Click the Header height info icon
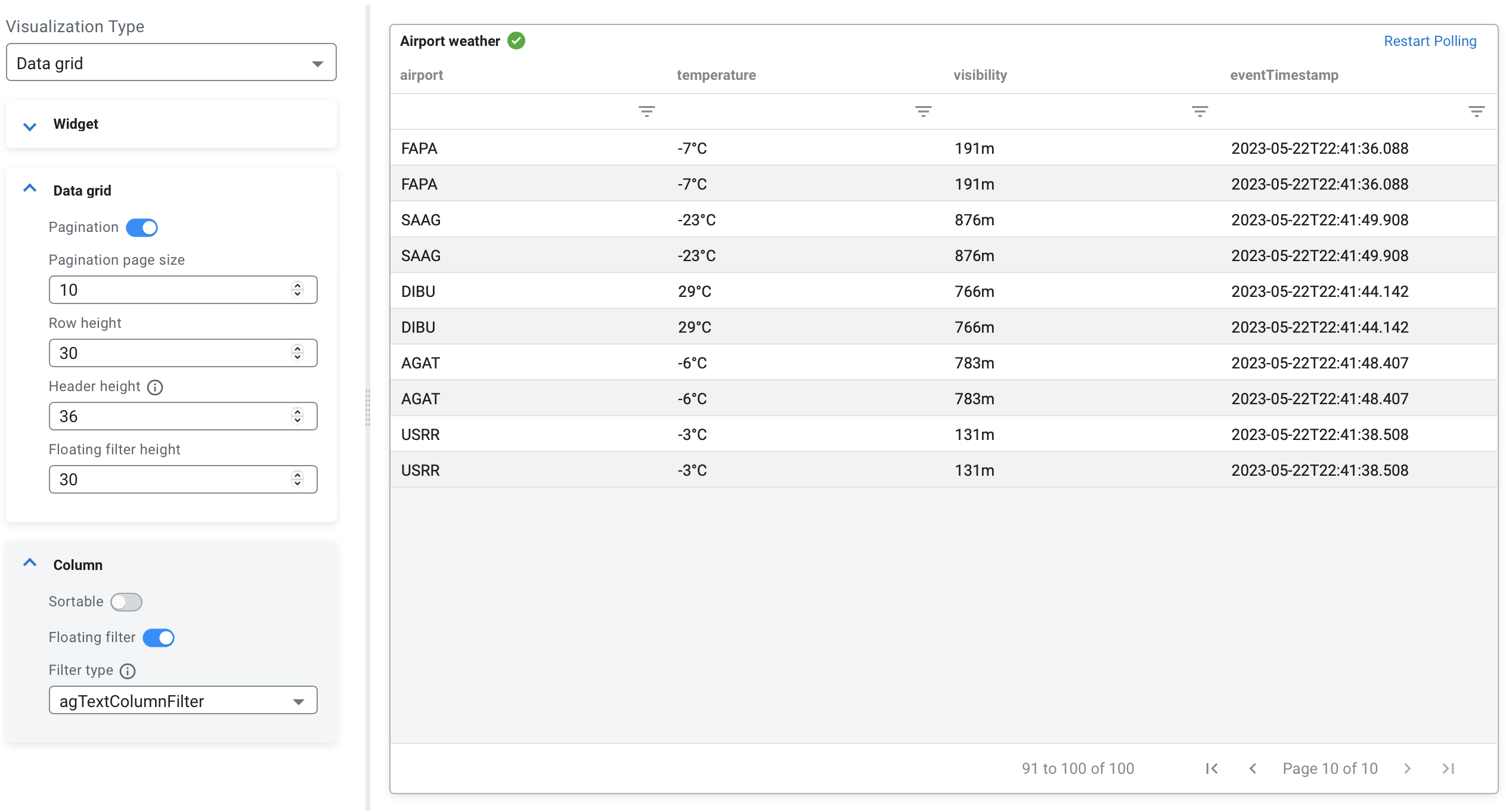 [155, 388]
